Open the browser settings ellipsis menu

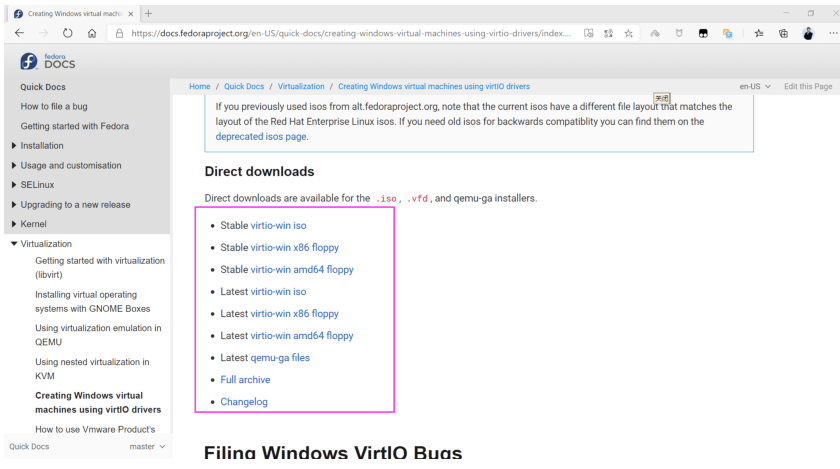(x=833, y=33)
